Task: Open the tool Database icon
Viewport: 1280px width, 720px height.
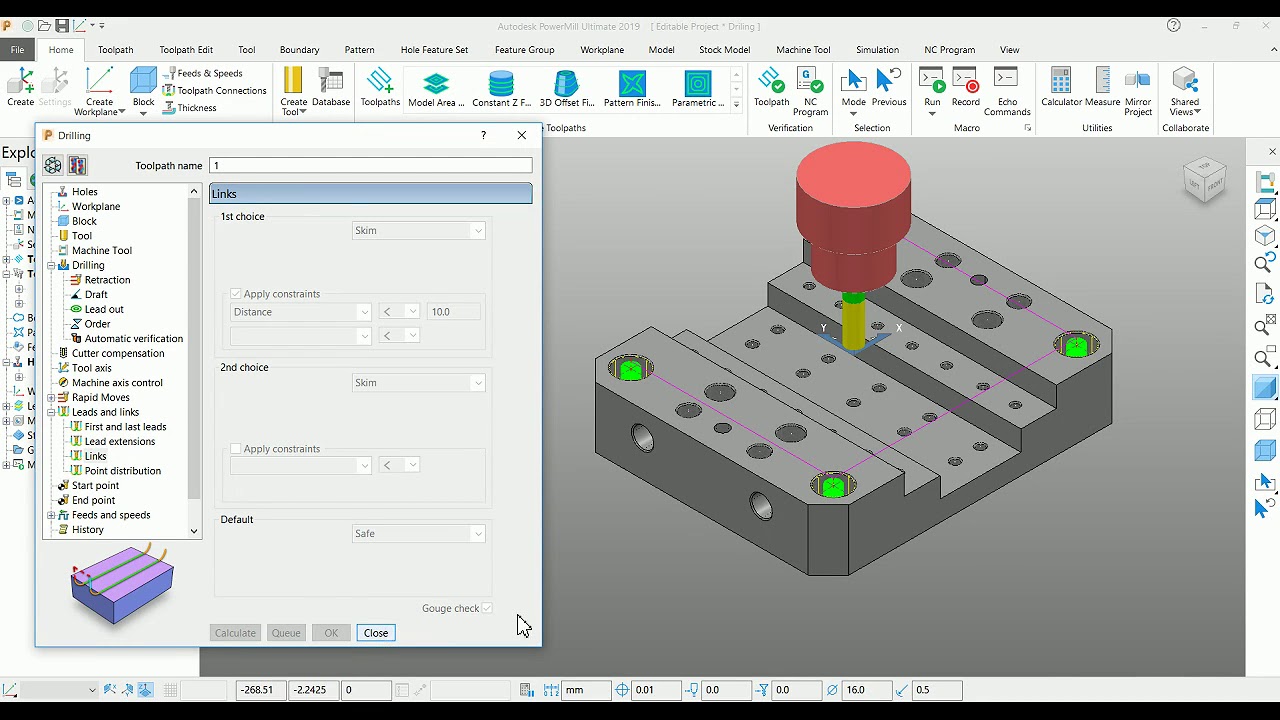Action: point(331,87)
